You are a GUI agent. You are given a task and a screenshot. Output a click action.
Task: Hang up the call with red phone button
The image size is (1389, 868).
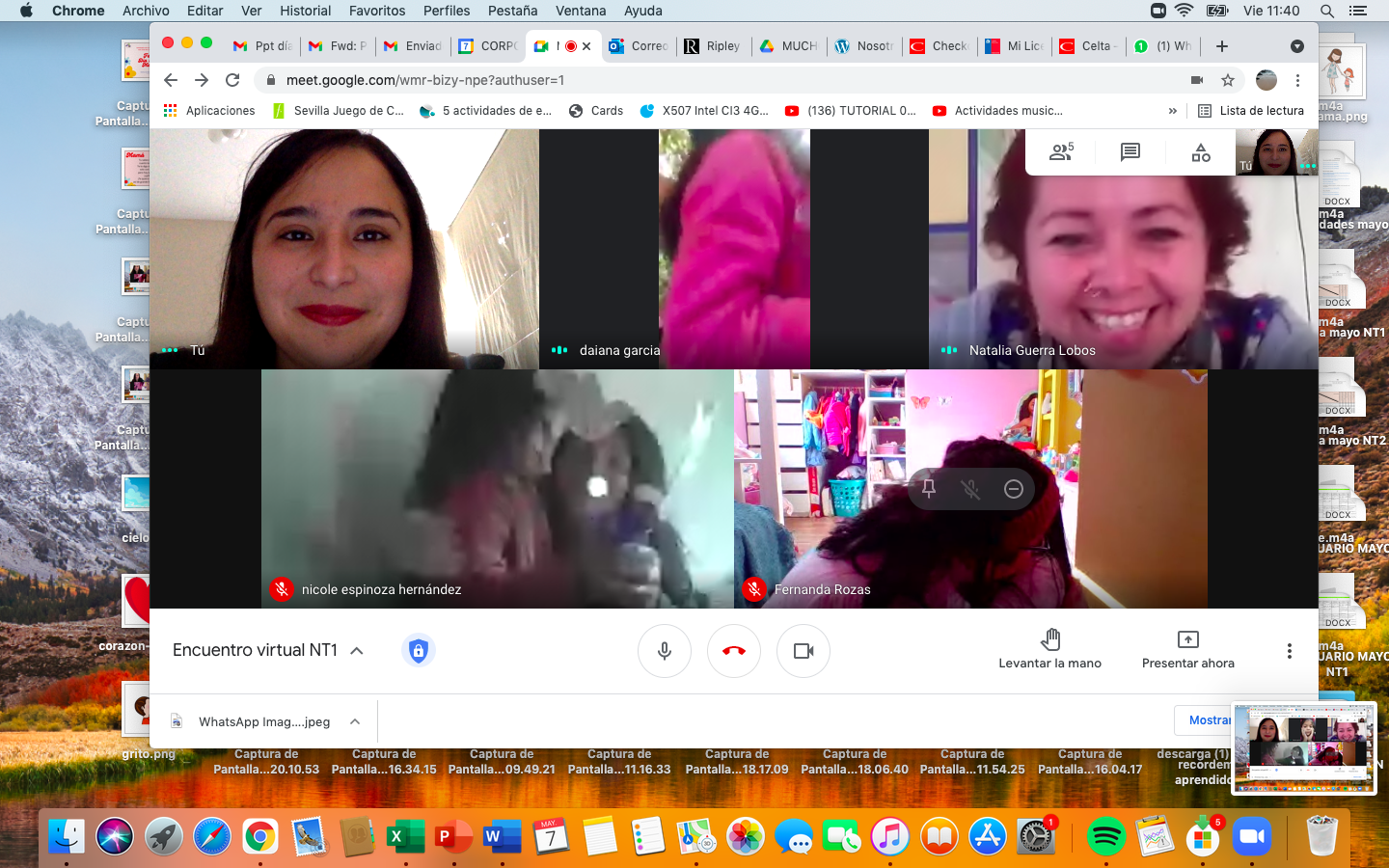734,651
